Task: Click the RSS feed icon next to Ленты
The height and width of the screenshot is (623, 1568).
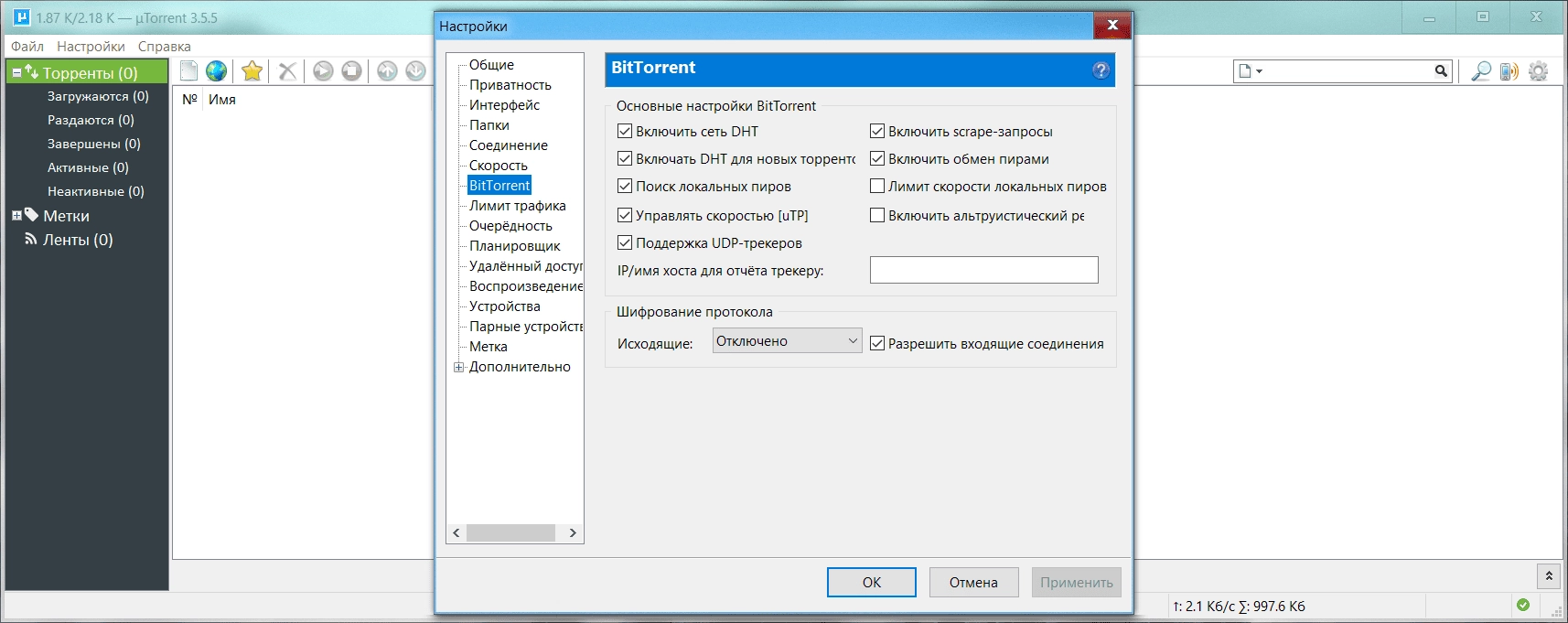Action: [x=30, y=239]
